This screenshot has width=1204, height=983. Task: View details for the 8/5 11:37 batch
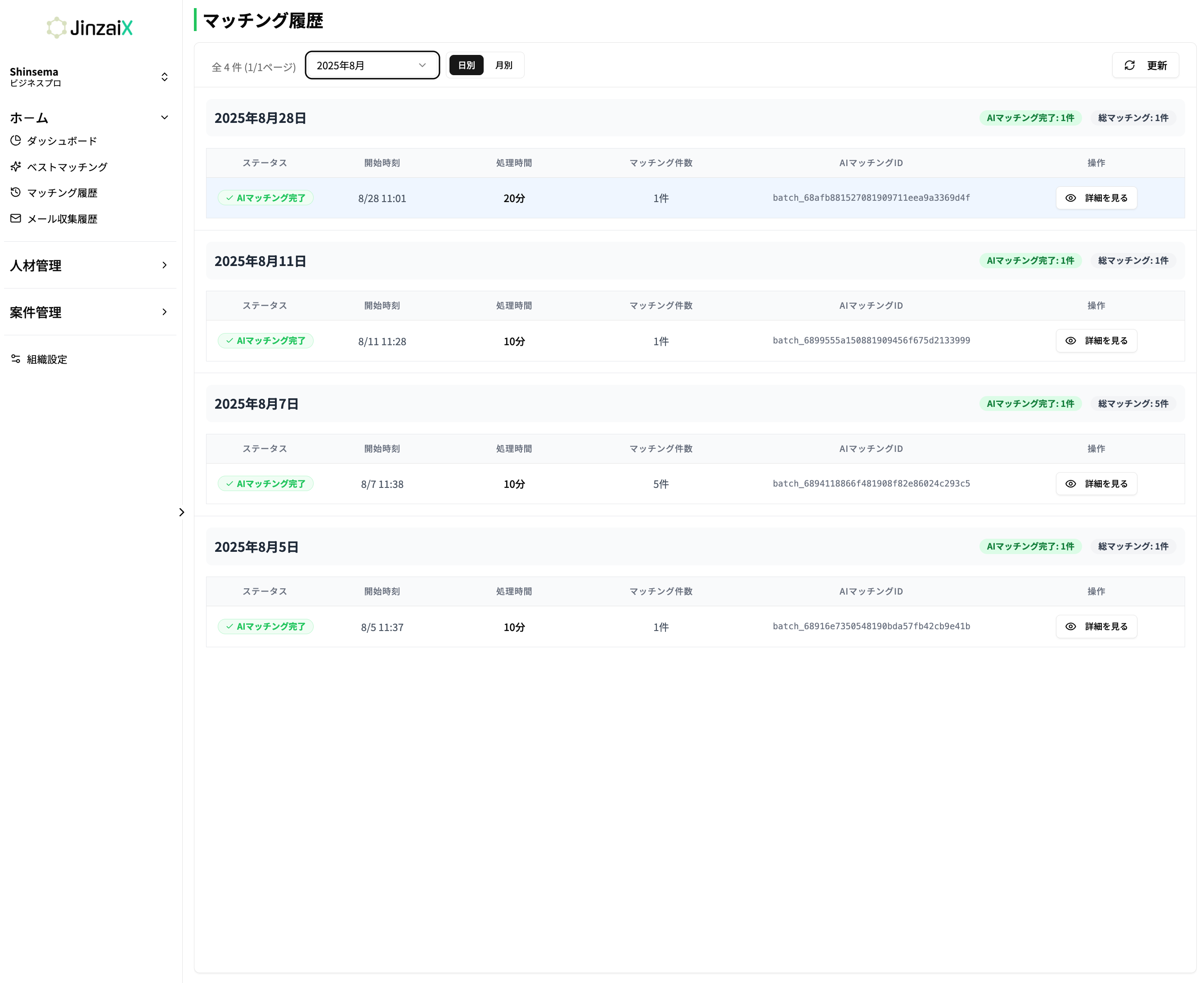[x=1096, y=627]
